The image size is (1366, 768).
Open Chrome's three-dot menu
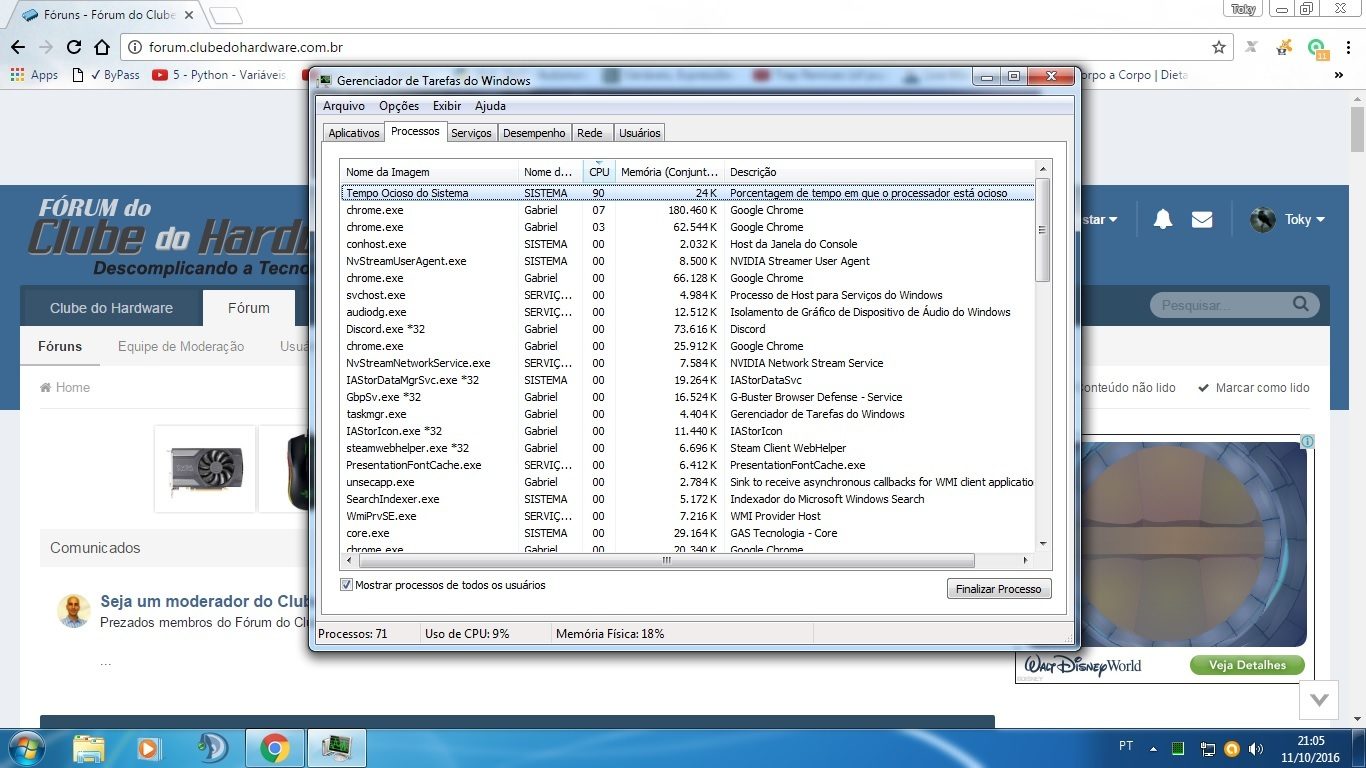(1350, 47)
